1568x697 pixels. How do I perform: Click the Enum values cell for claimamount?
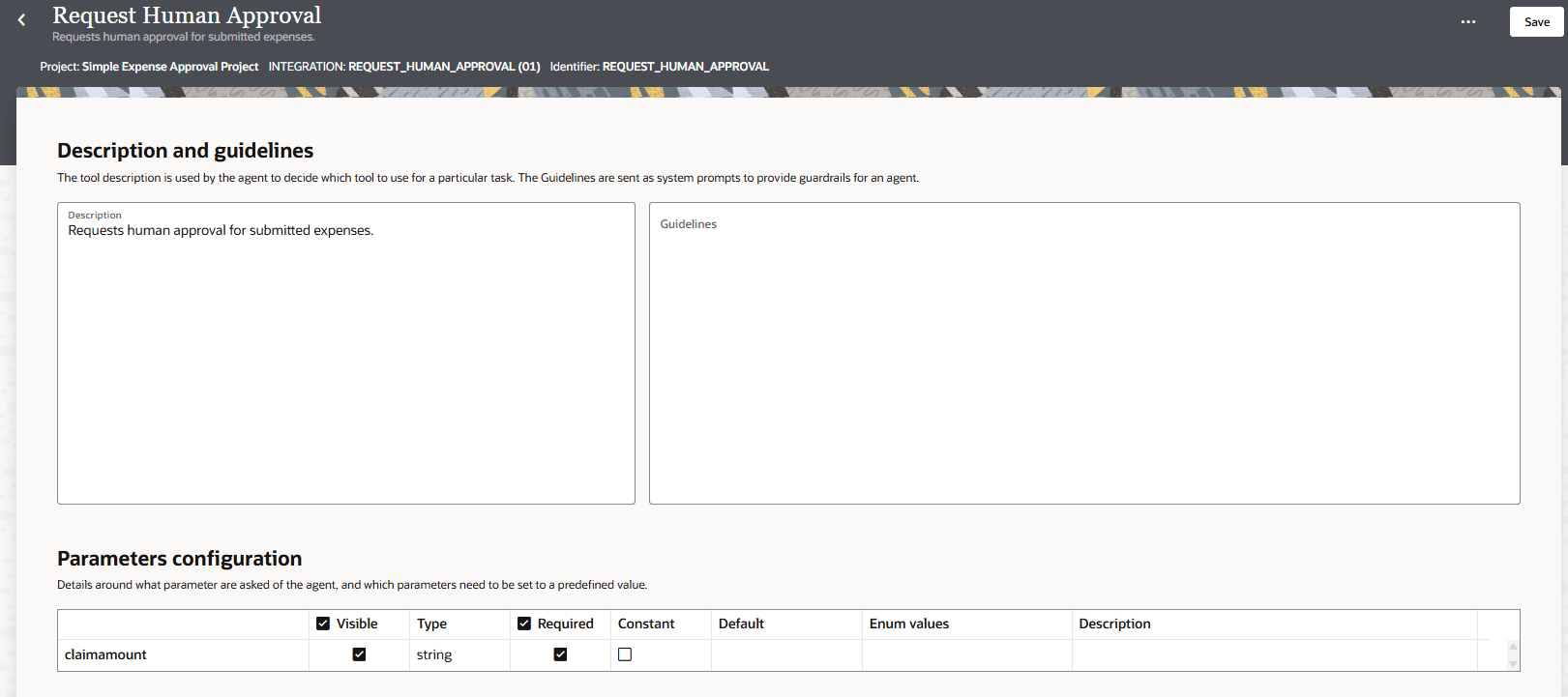point(967,654)
